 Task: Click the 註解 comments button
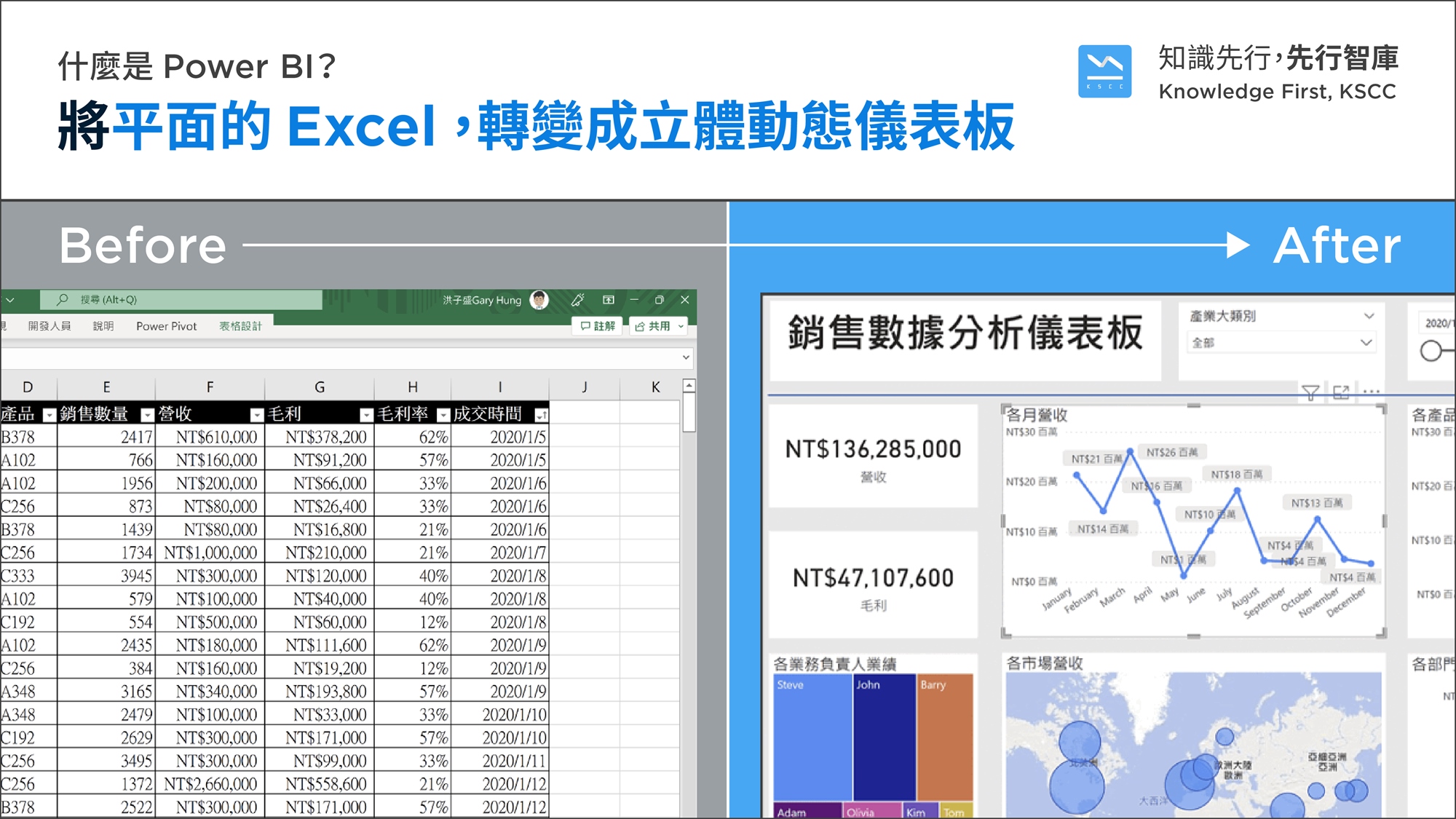point(598,326)
